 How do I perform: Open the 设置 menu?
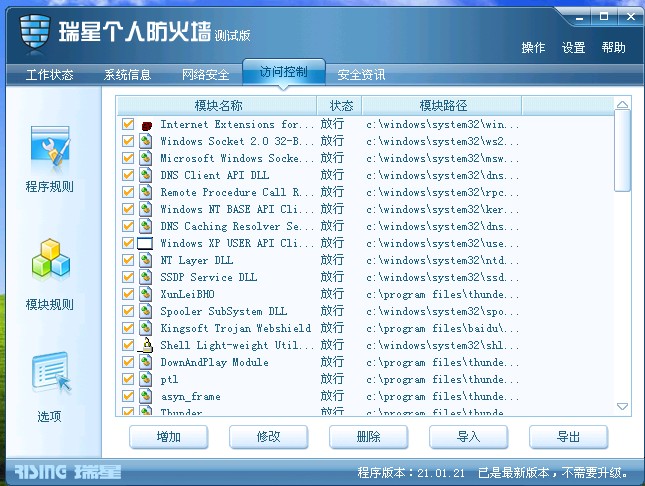click(573, 48)
